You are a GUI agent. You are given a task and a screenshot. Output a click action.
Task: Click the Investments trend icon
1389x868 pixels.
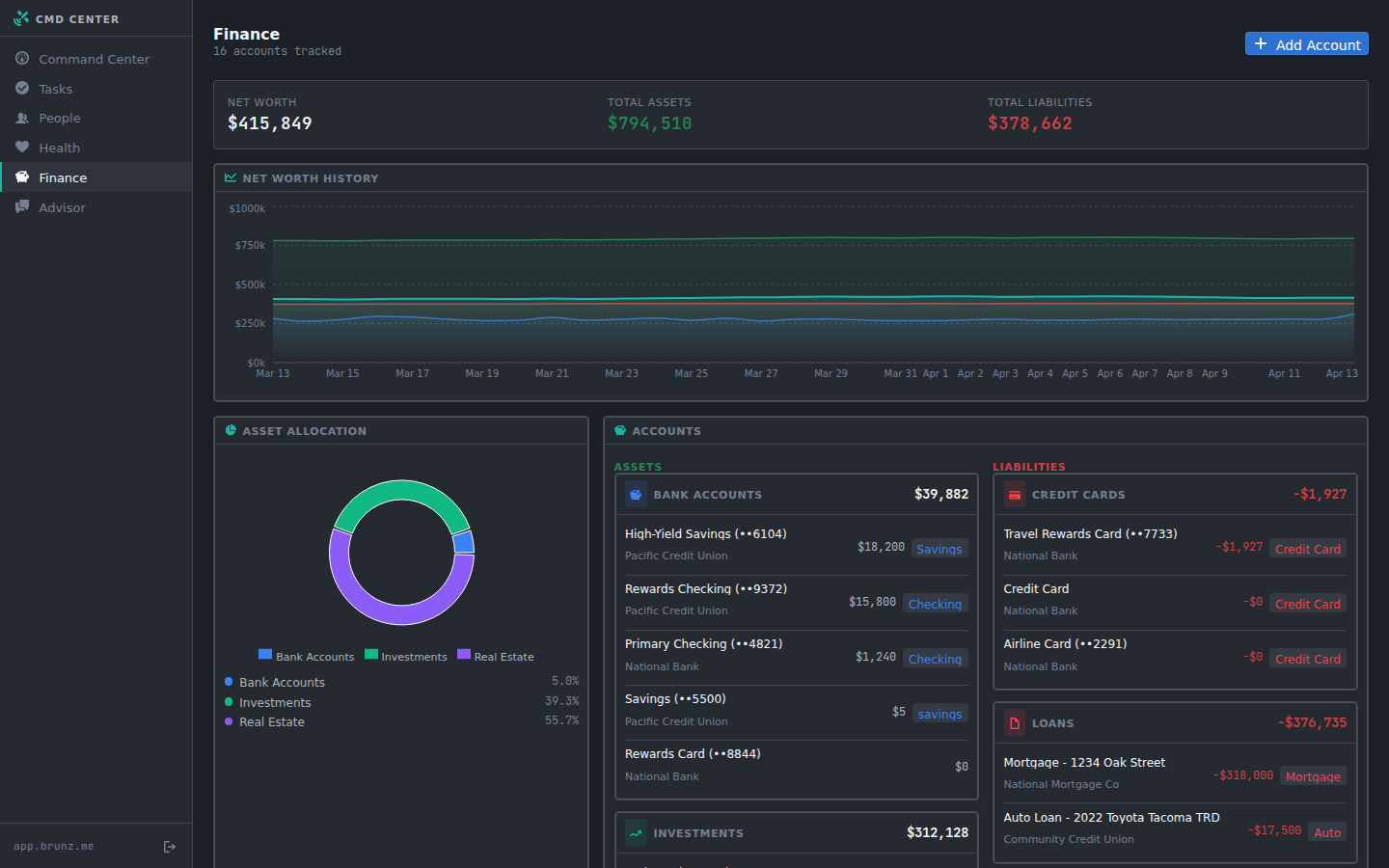pos(636,832)
